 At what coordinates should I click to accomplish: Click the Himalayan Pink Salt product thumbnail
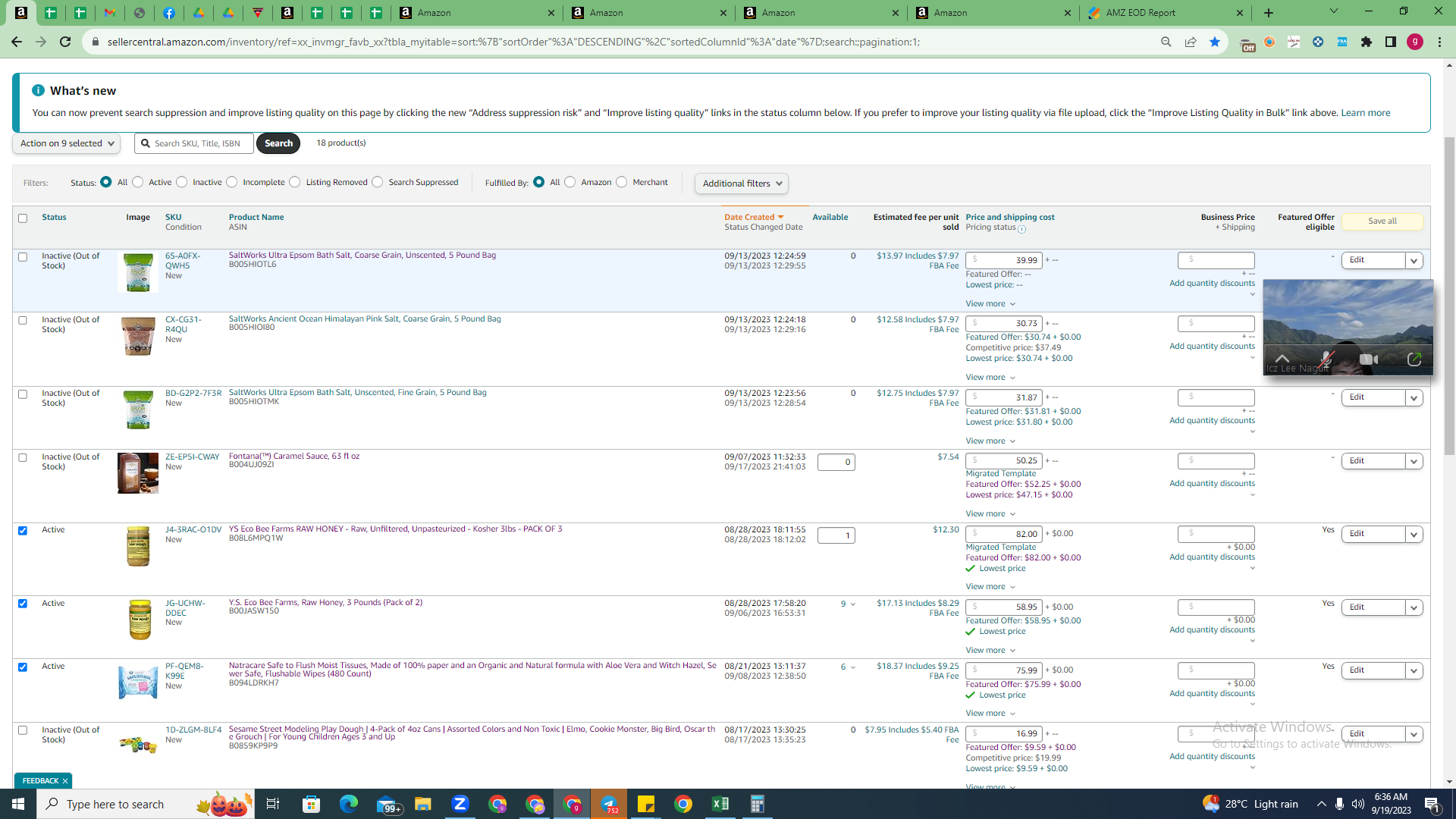(x=138, y=337)
